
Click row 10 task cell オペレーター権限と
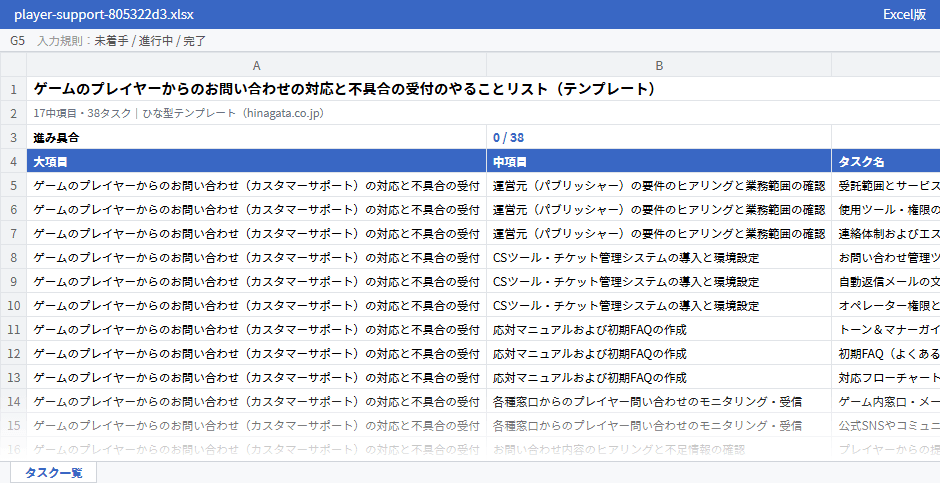(x=885, y=305)
